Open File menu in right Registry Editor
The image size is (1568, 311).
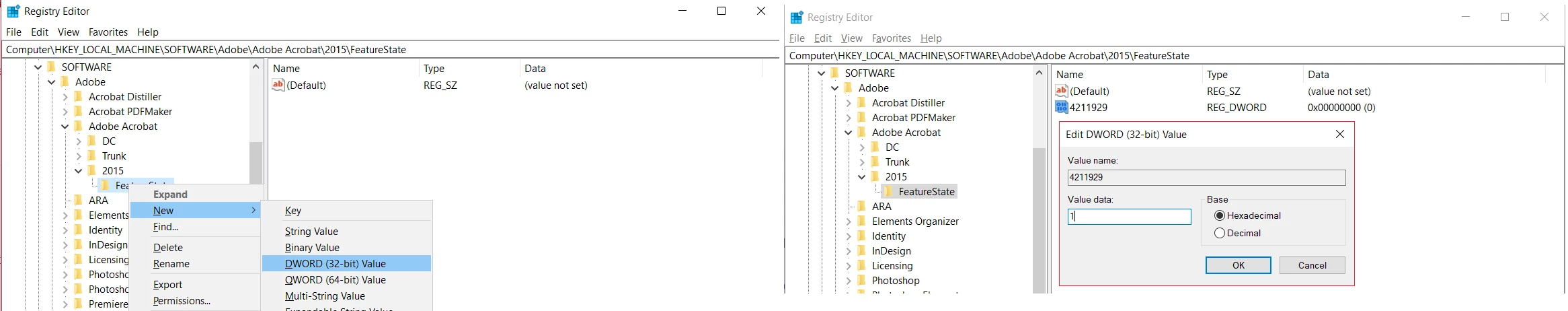(797, 38)
